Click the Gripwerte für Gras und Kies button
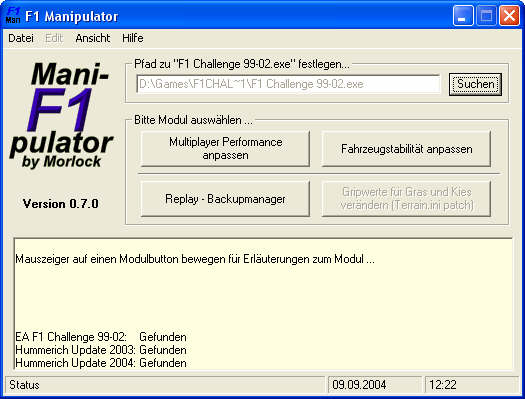The image size is (525, 399). tap(406, 199)
